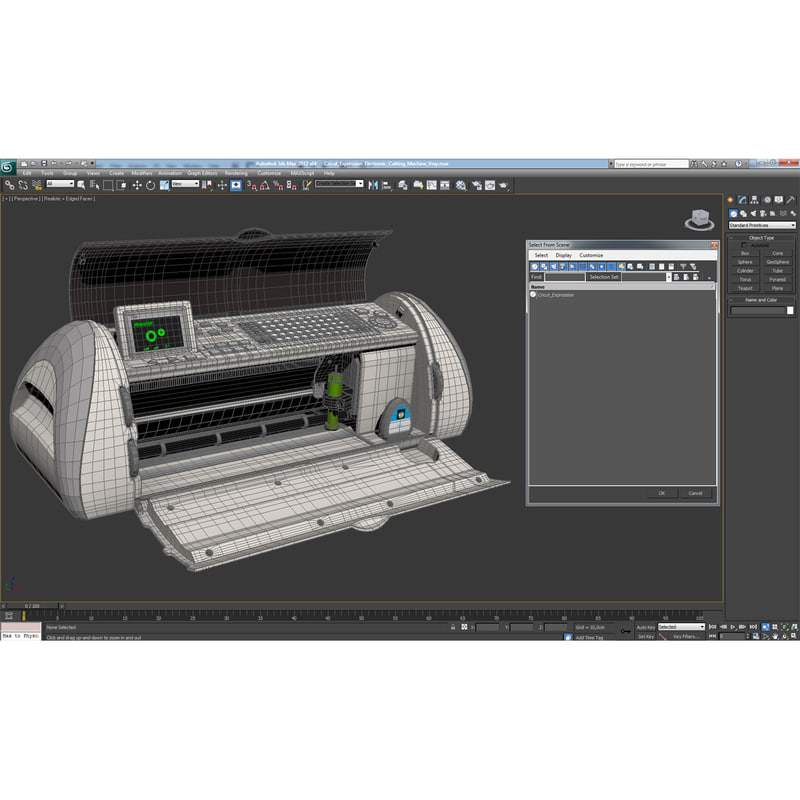800x800 pixels.
Task: Collapse the Object Type rollout
Action: point(731,238)
